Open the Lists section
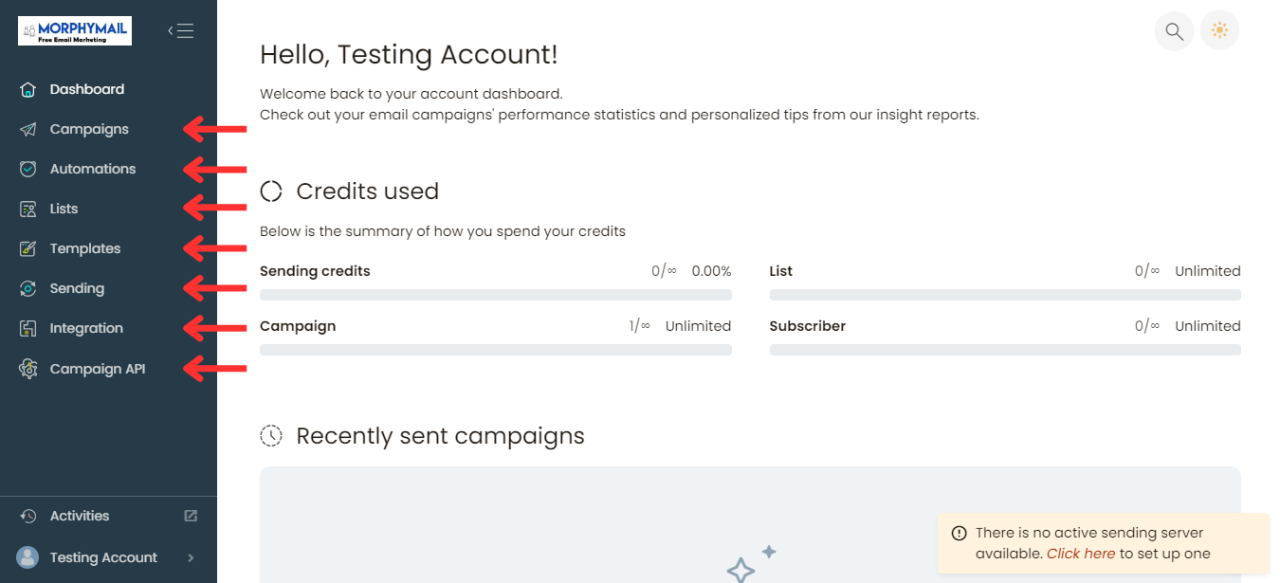Image resolution: width=1280 pixels, height=583 pixels. tap(27, 208)
